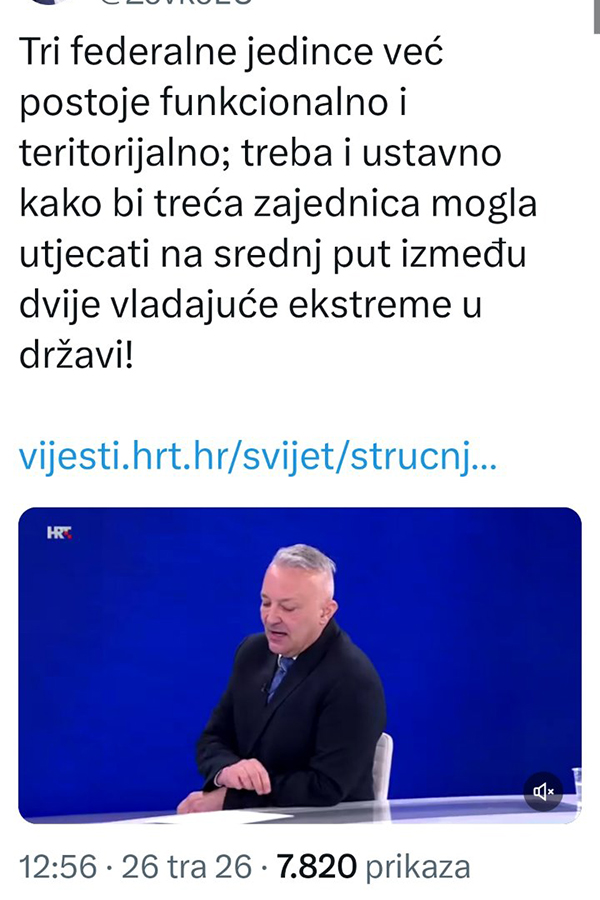
Task: Unmute the video with the speaker icon
Action: [x=543, y=792]
